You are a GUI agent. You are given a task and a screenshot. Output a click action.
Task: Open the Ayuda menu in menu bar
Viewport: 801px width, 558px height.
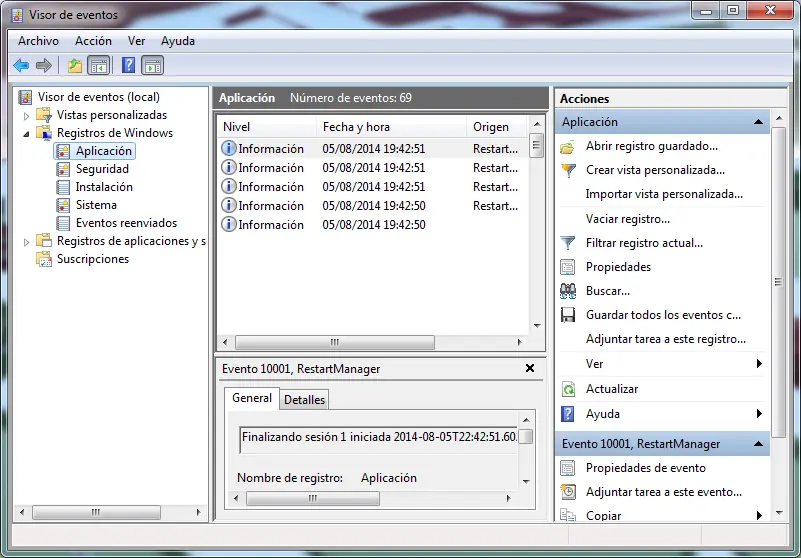tap(178, 41)
